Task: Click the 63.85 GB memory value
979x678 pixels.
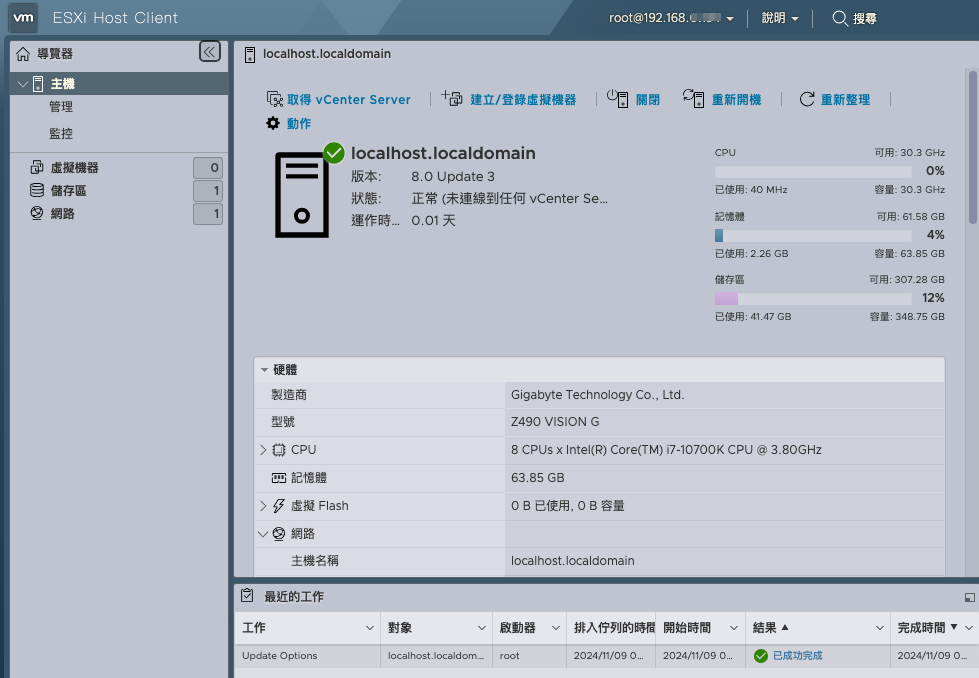Action: point(537,478)
